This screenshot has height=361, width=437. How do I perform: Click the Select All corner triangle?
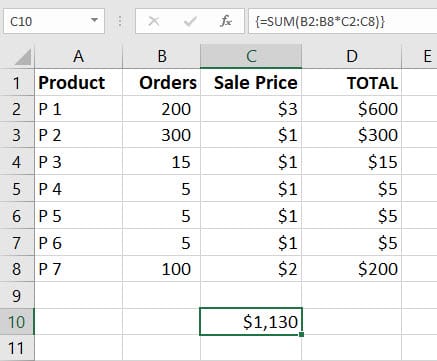point(23,57)
